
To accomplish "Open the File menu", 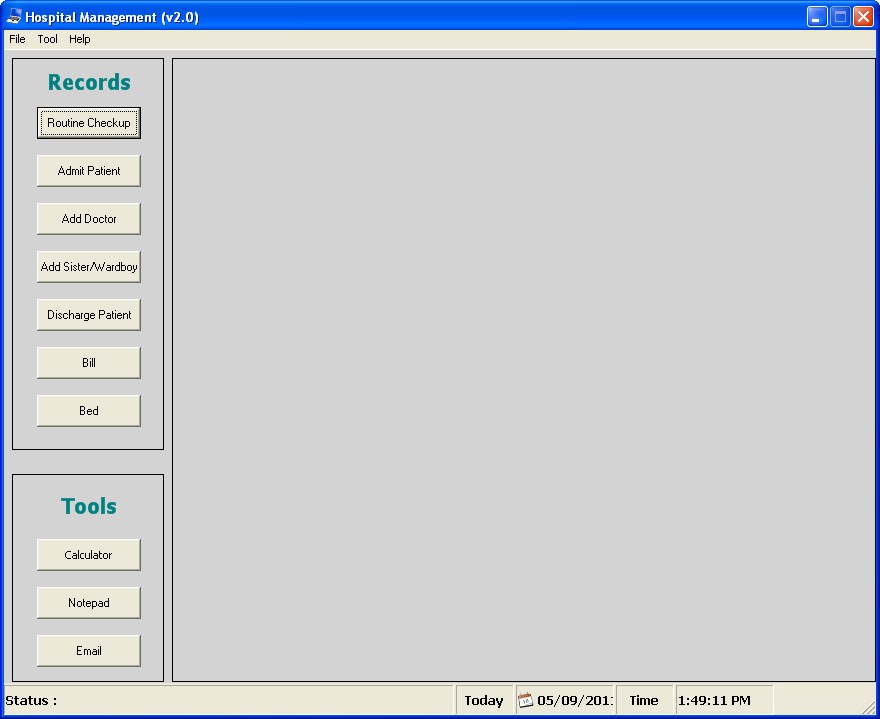I will pos(16,39).
